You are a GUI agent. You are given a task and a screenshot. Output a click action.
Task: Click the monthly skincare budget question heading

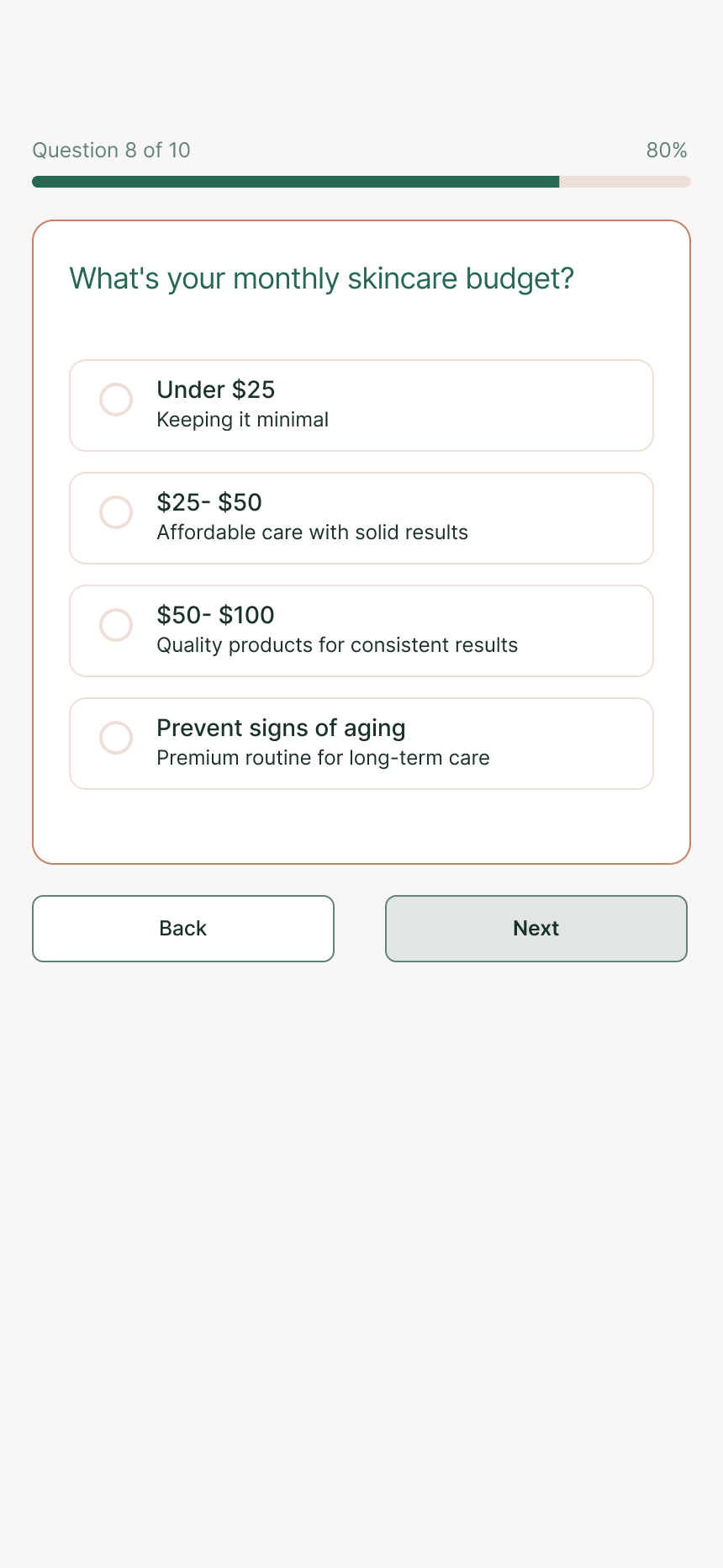pyautogui.click(x=321, y=278)
